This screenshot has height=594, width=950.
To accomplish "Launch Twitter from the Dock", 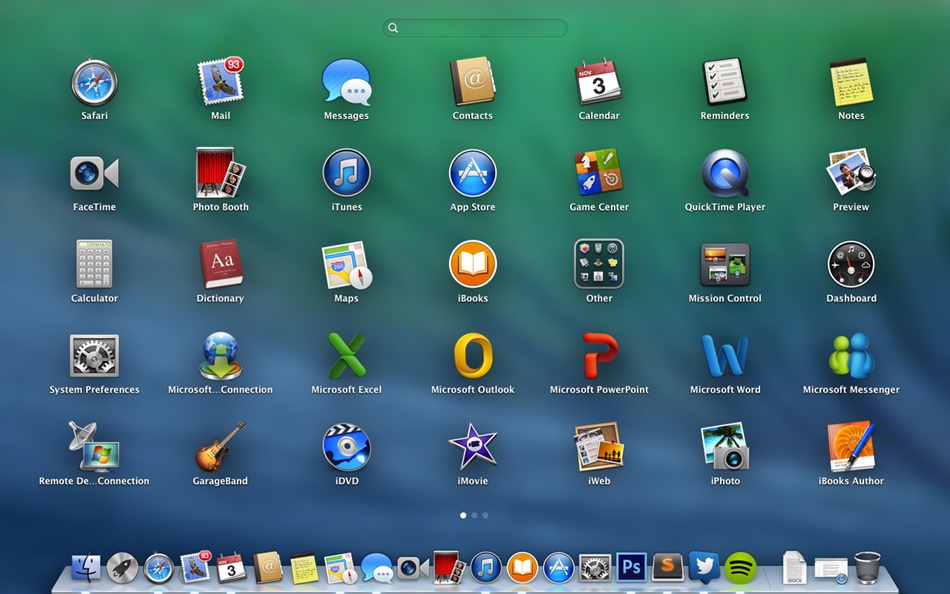I will 704,568.
